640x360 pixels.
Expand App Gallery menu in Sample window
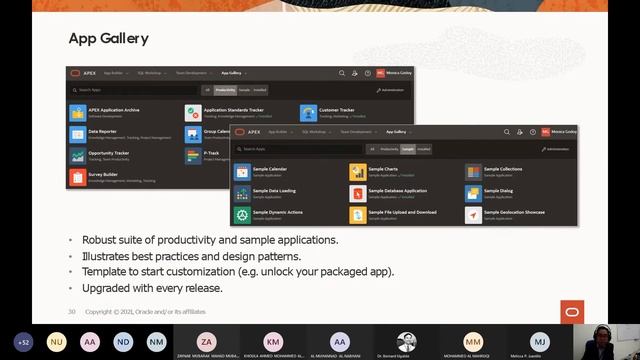pyautogui.click(x=398, y=132)
